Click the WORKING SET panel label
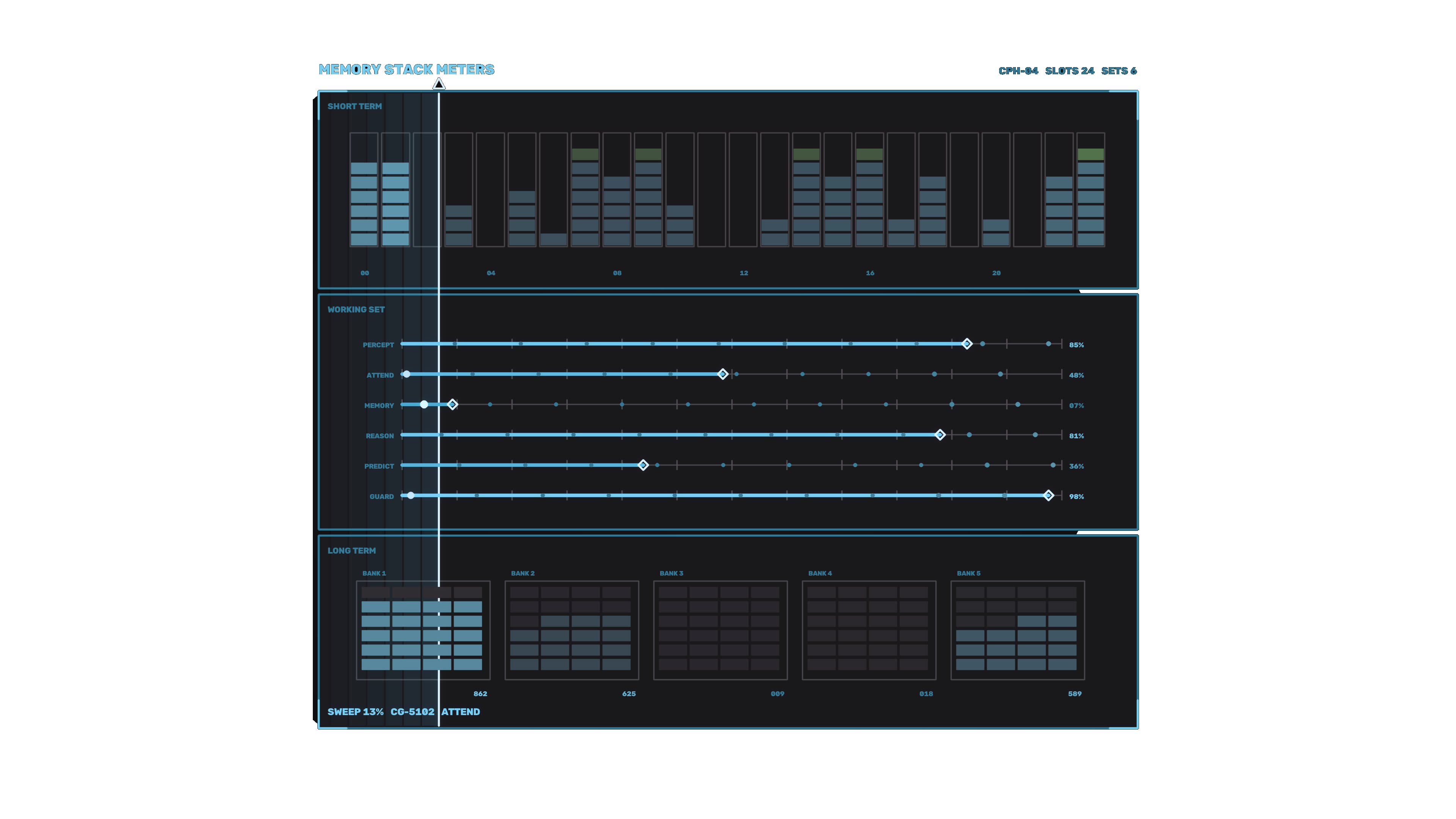Viewport: 1456px width, 819px height. pyautogui.click(x=356, y=310)
